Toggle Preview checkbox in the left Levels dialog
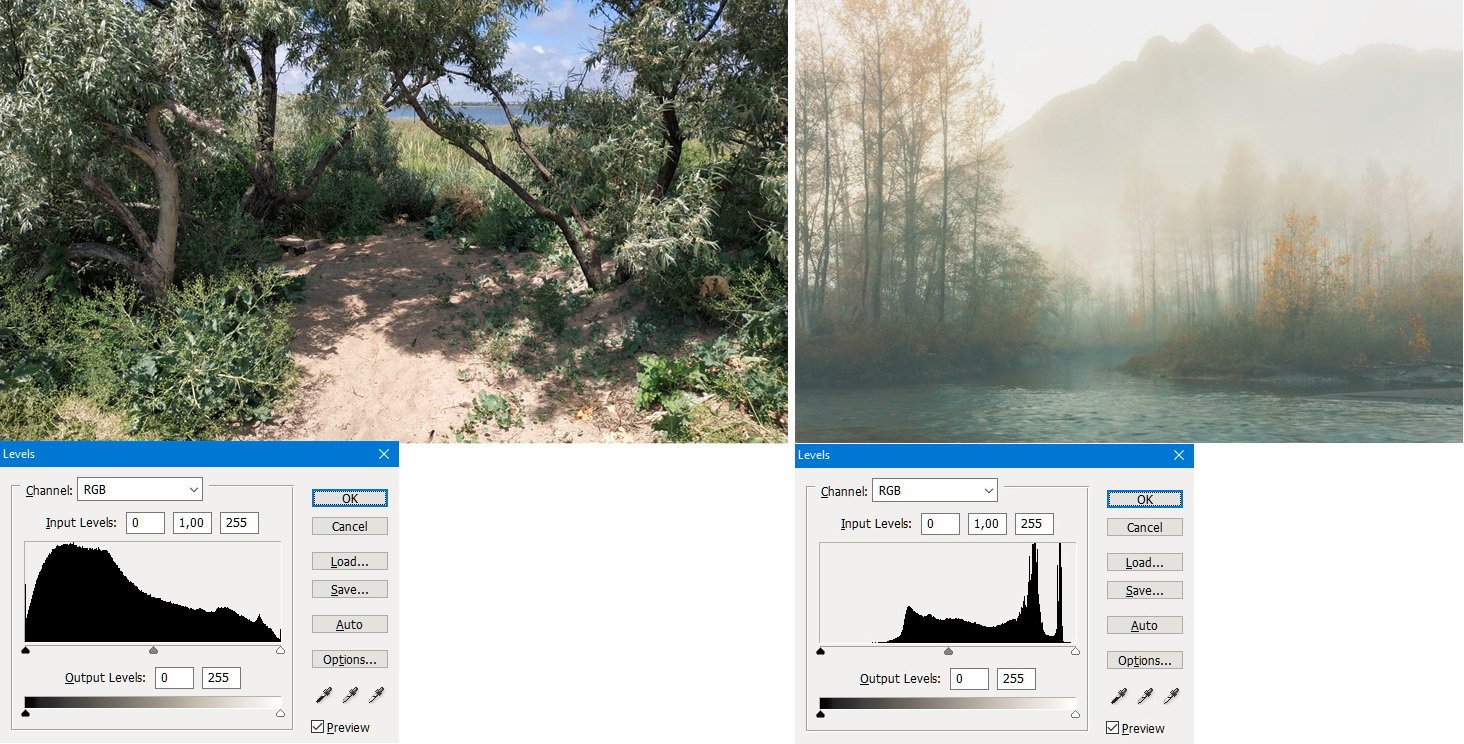The image size is (1464, 744). pyautogui.click(x=317, y=727)
